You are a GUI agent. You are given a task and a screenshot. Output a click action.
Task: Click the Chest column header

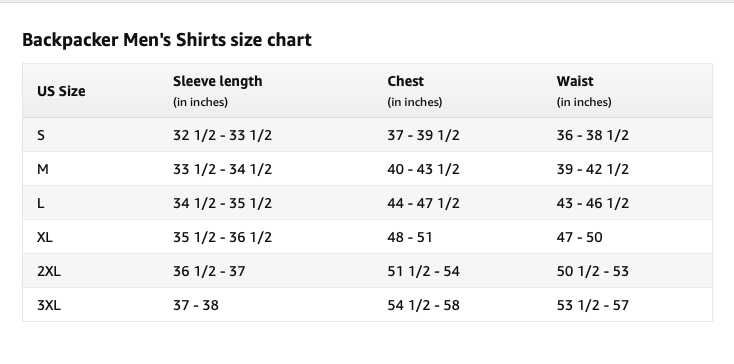coord(405,81)
